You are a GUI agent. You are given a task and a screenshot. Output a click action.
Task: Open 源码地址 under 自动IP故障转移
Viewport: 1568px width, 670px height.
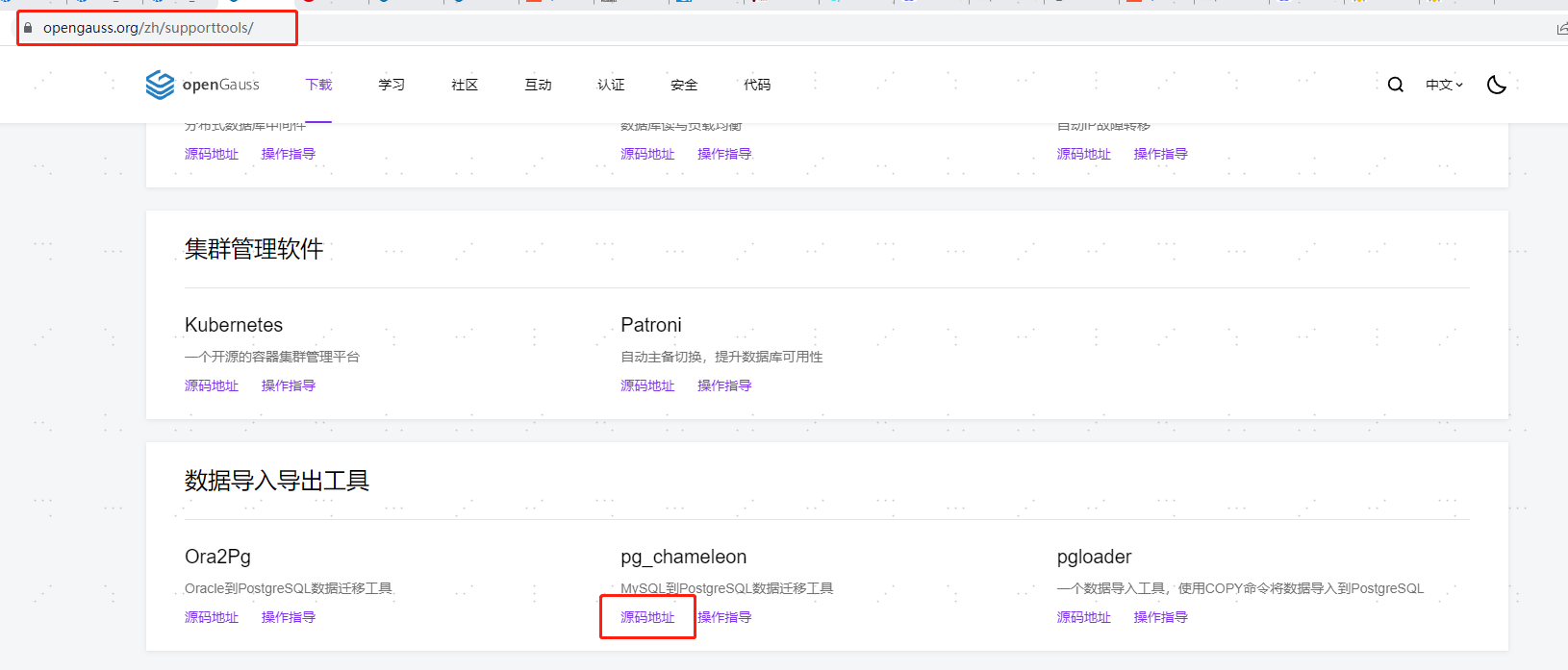[x=1084, y=154]
